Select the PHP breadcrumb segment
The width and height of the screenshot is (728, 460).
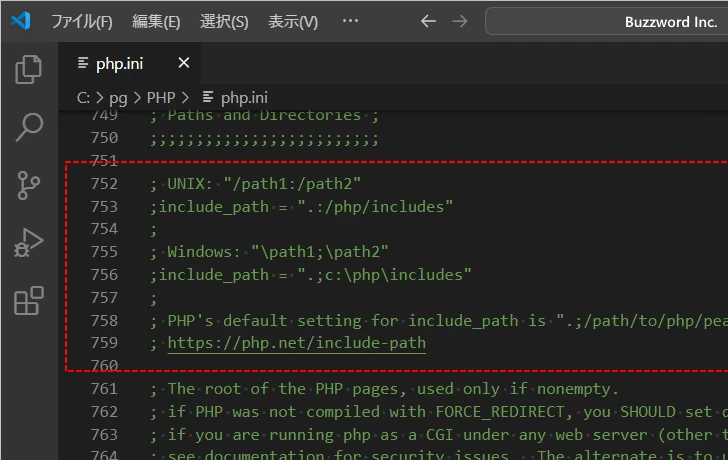[x=161, y=97]
